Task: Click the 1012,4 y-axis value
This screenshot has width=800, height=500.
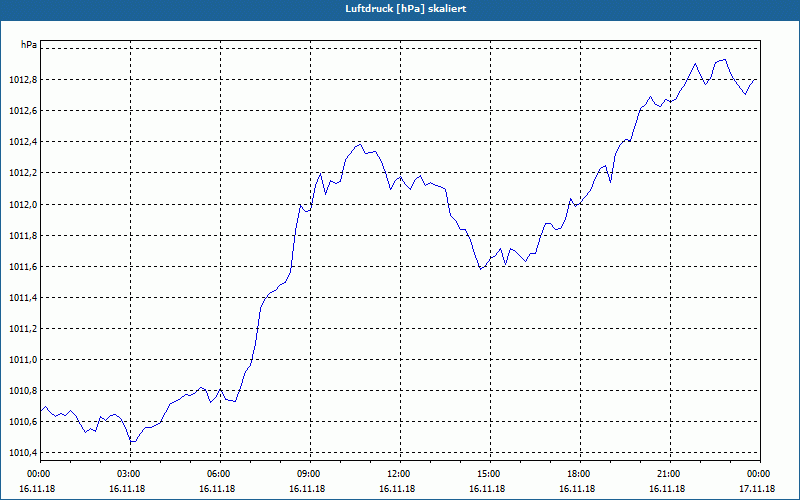Action: (23, 142)
